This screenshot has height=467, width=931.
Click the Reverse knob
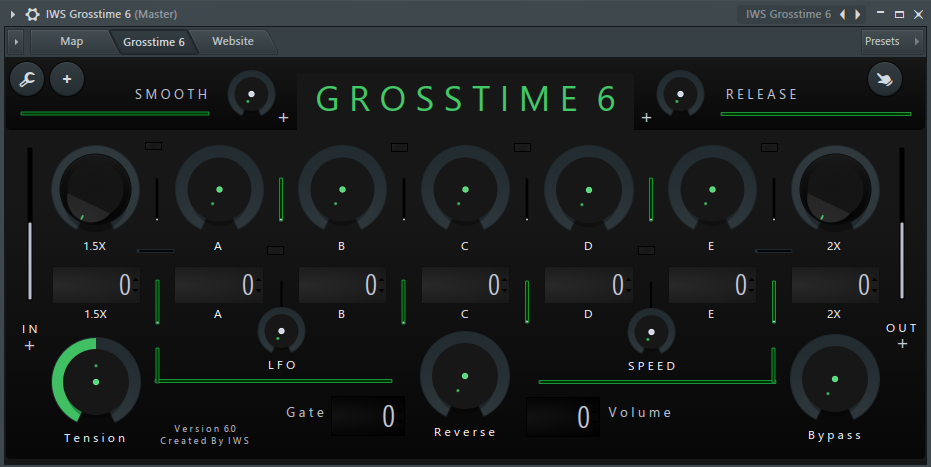coord(465,376)
